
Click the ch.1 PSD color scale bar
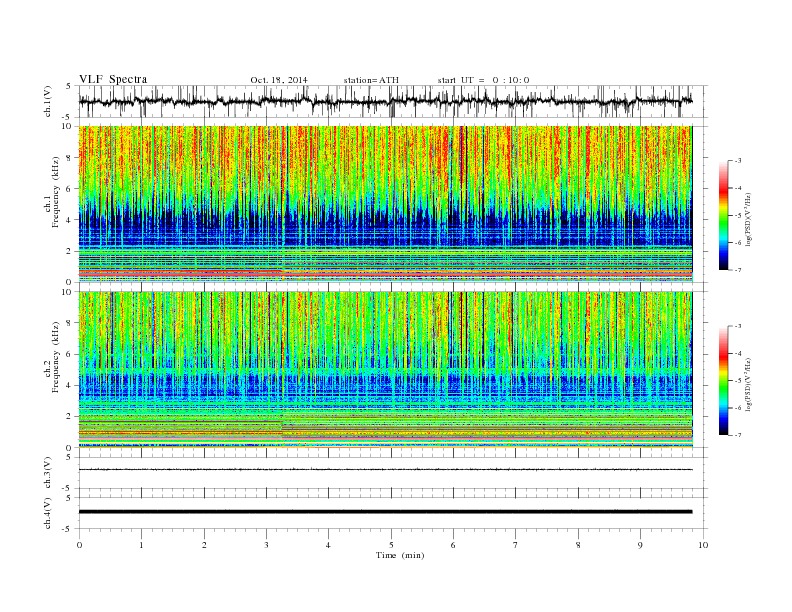tap(724, 215)
